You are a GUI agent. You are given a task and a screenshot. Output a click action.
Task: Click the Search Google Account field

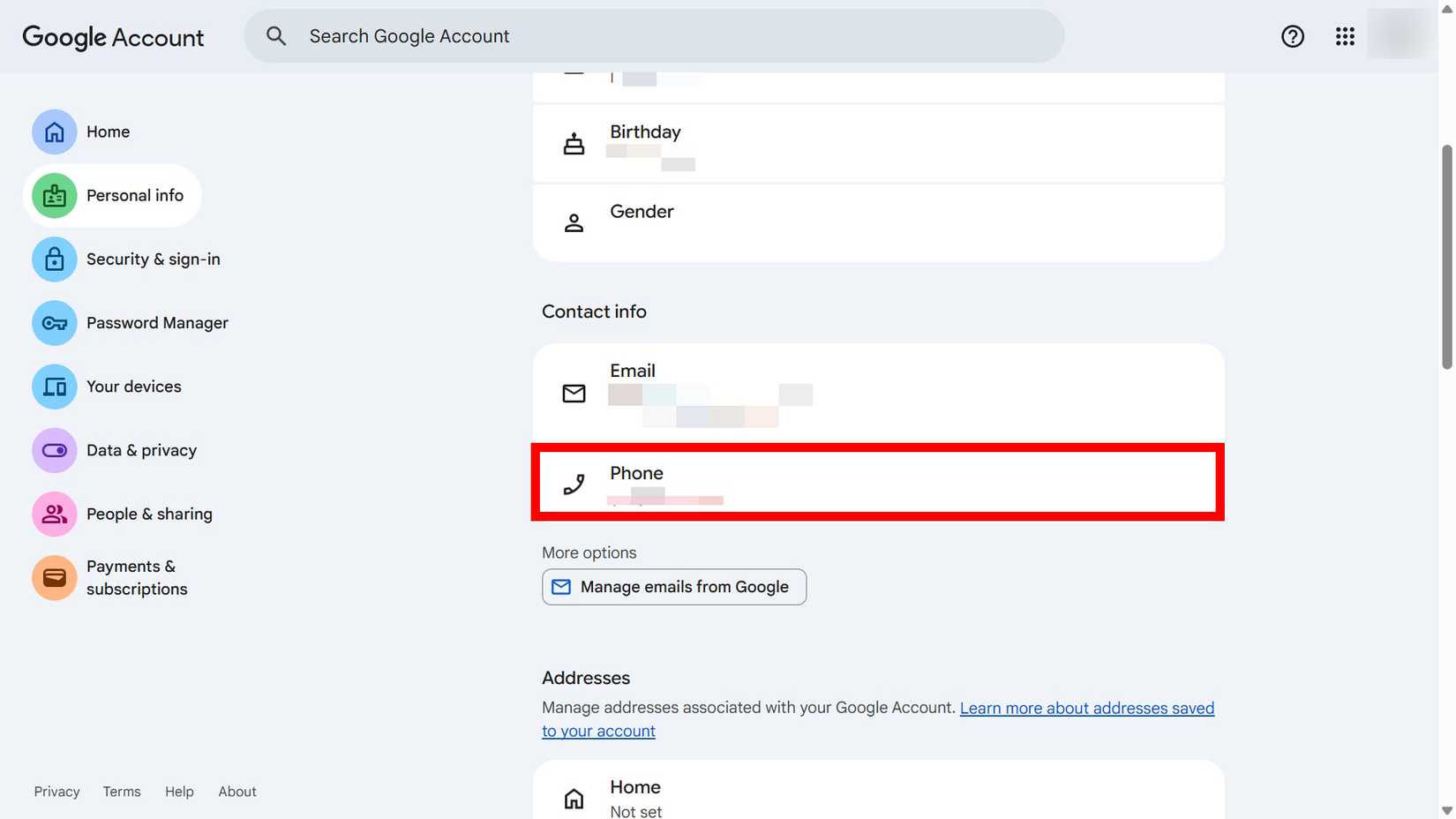653,36
